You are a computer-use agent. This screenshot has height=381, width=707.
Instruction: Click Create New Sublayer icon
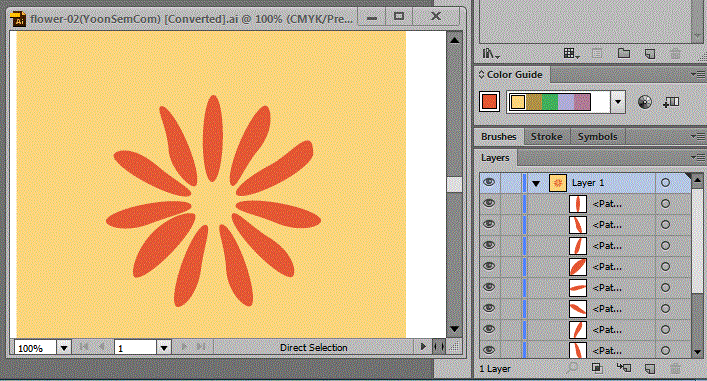[624, 368]
